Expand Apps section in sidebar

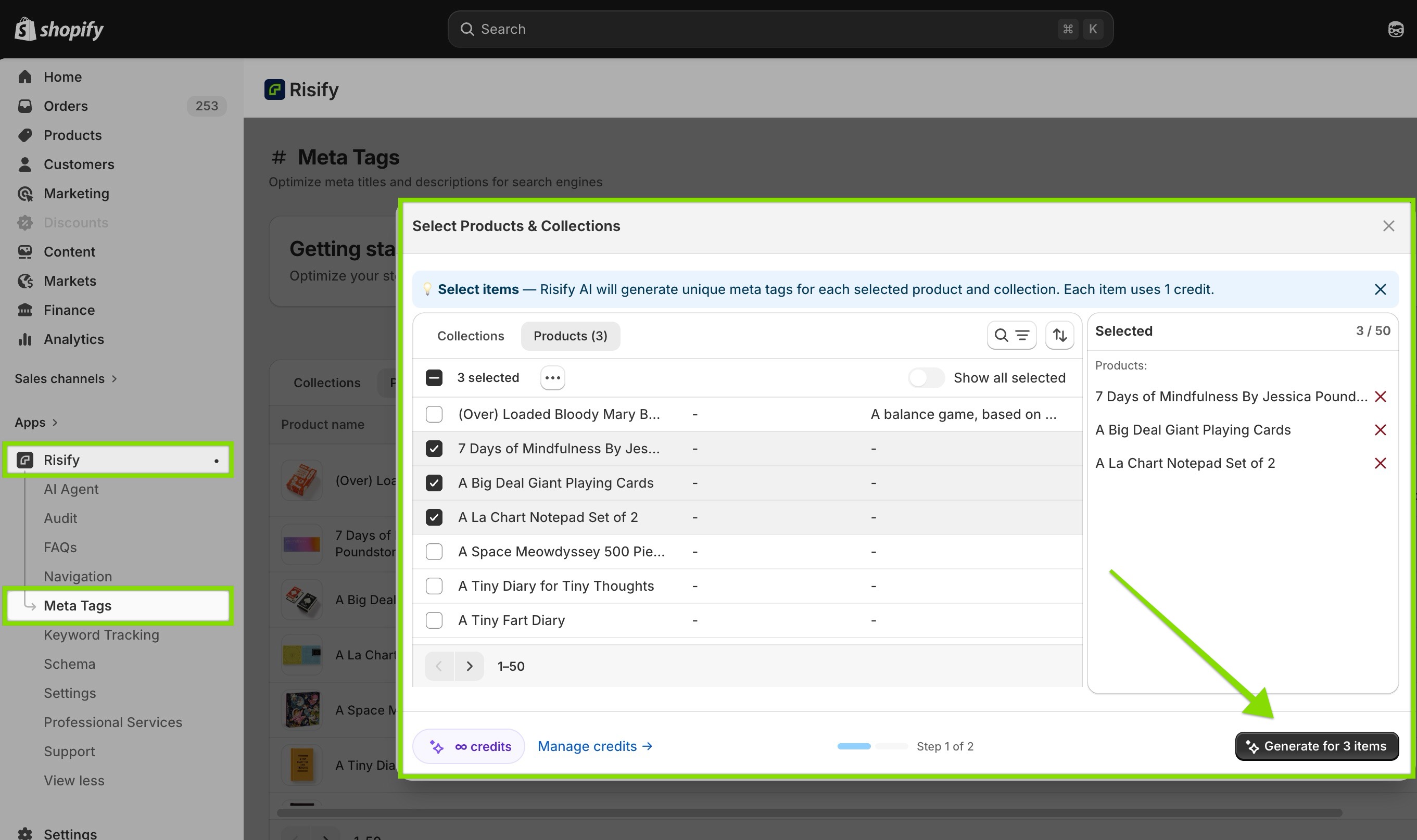coord(36,422)
